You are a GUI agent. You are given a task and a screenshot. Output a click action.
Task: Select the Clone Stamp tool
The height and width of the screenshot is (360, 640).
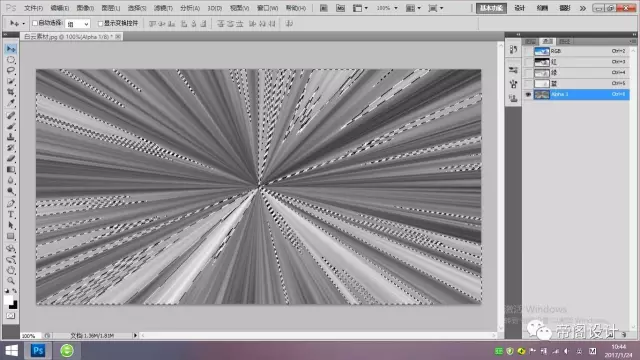click(11, 137)
